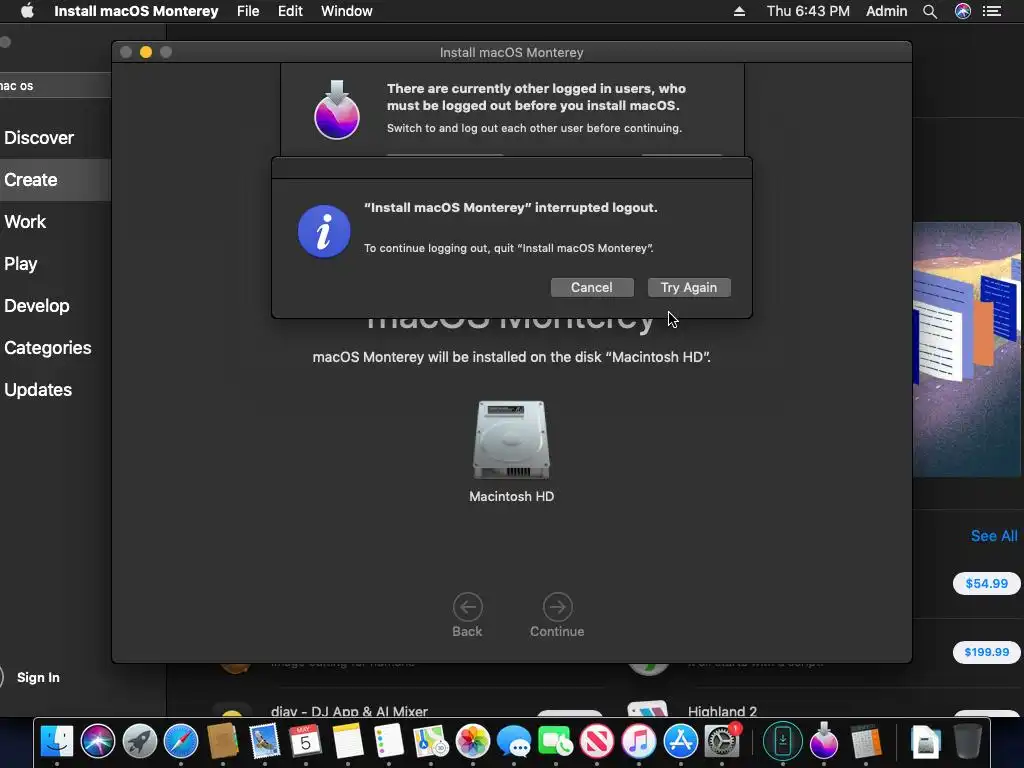Open Maps from the Dock

(430, 742)
